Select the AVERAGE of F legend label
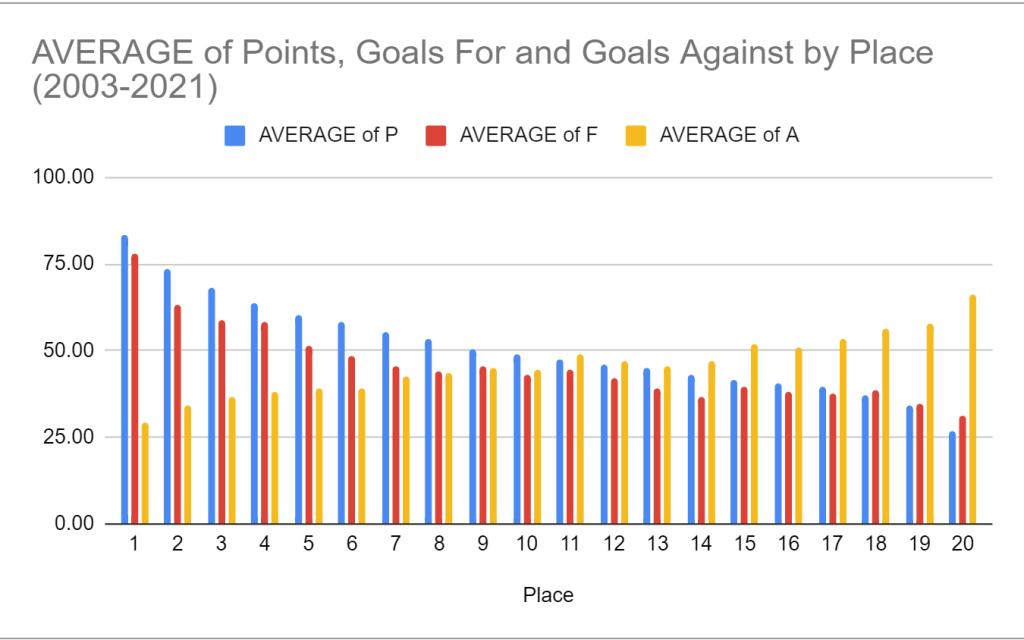This screenshot has width=1024, height=640. pyautogui.click(x=528, y=136)
